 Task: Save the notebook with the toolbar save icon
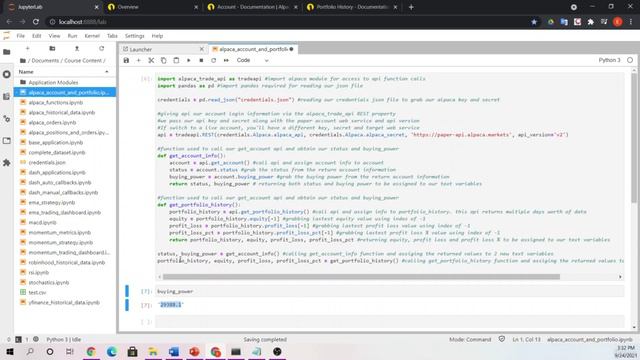coord(126,60)
